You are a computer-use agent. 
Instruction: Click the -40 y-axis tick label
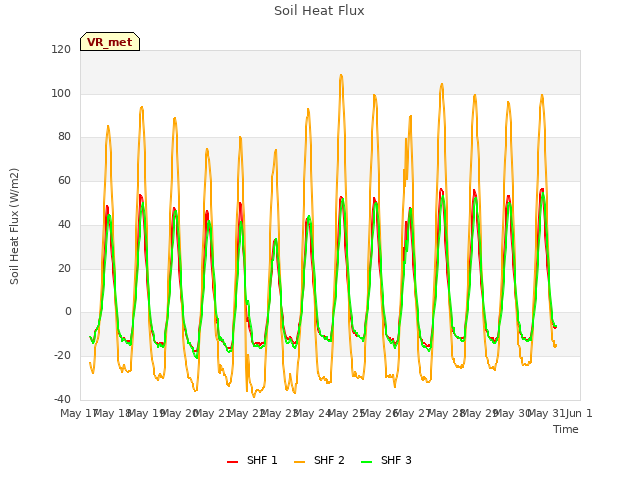(62, 399)
